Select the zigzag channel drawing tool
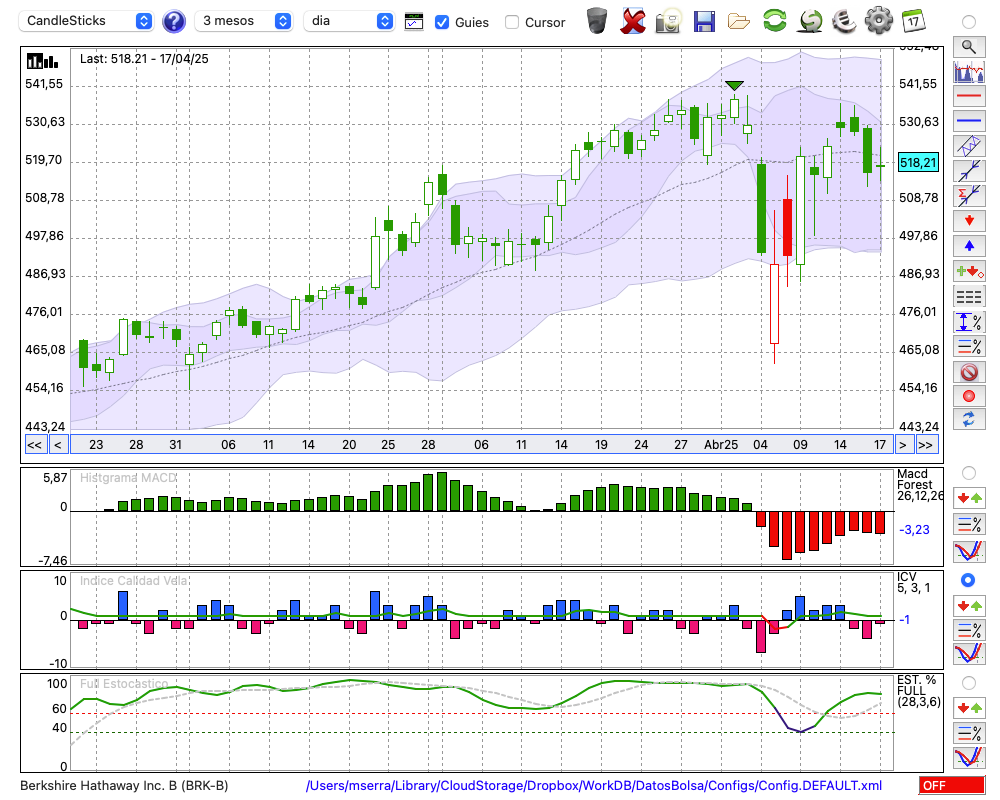This screenshot has width=1000, height=800. click(969, 146)
